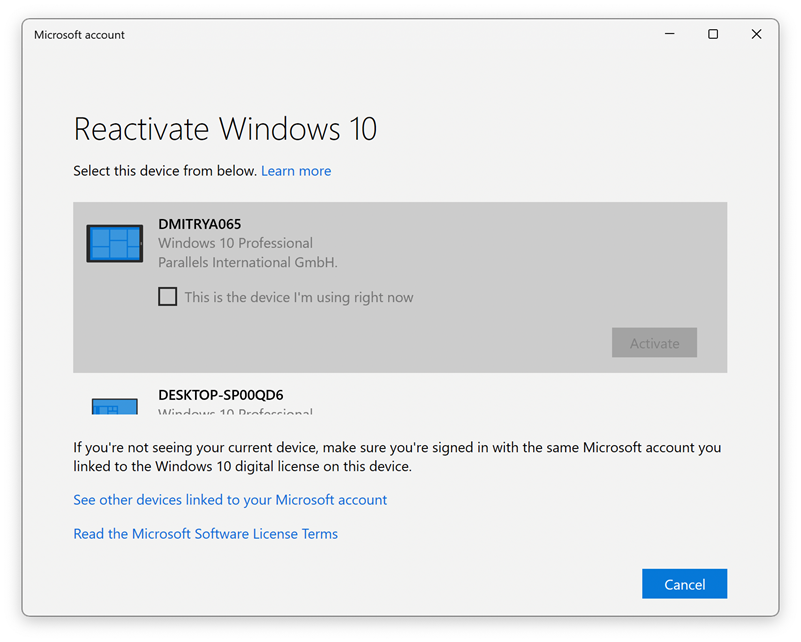Screen dimensions: 801x642
Task: Cancel the reactivation dialog
Action: [x=684, y=584]
